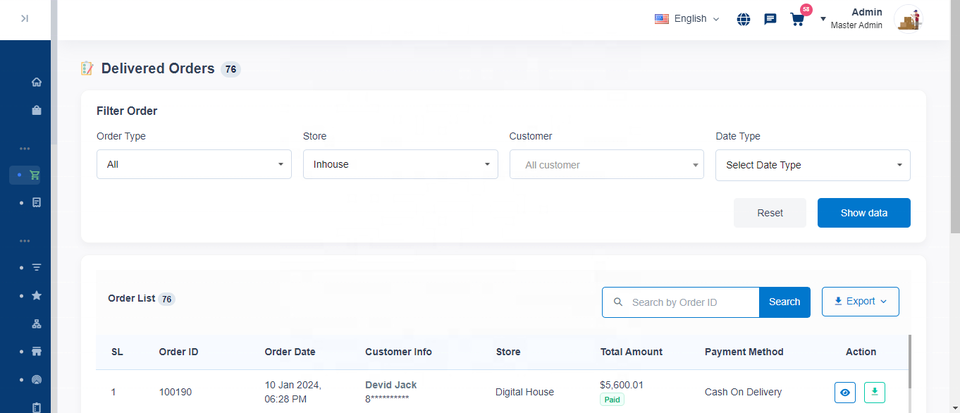Click the star icon in sidebar
The image size is (960, 413).
pyautogui.click(x=36, y=296)
